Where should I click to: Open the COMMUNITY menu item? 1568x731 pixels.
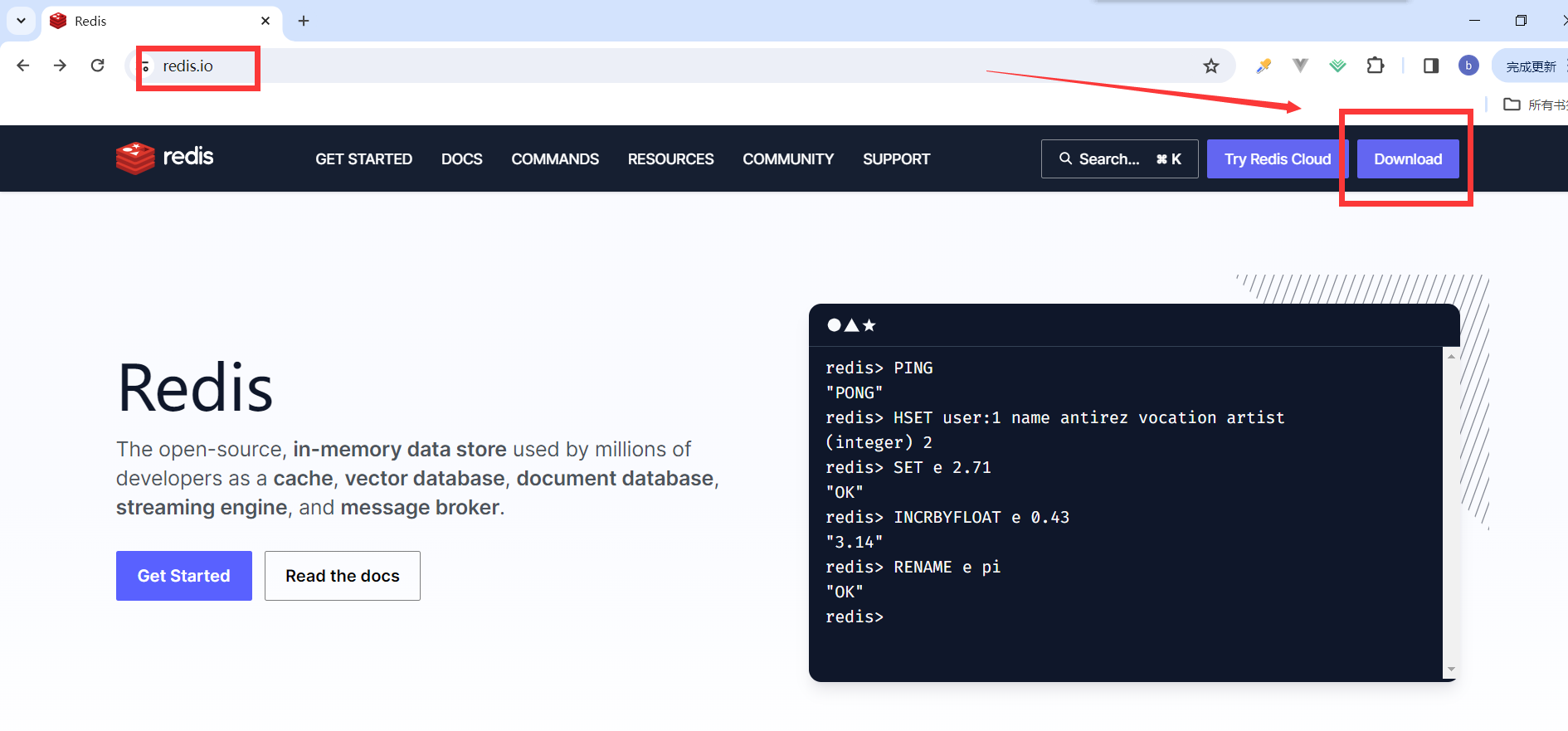pyautogui.click(x=788, y=158)
